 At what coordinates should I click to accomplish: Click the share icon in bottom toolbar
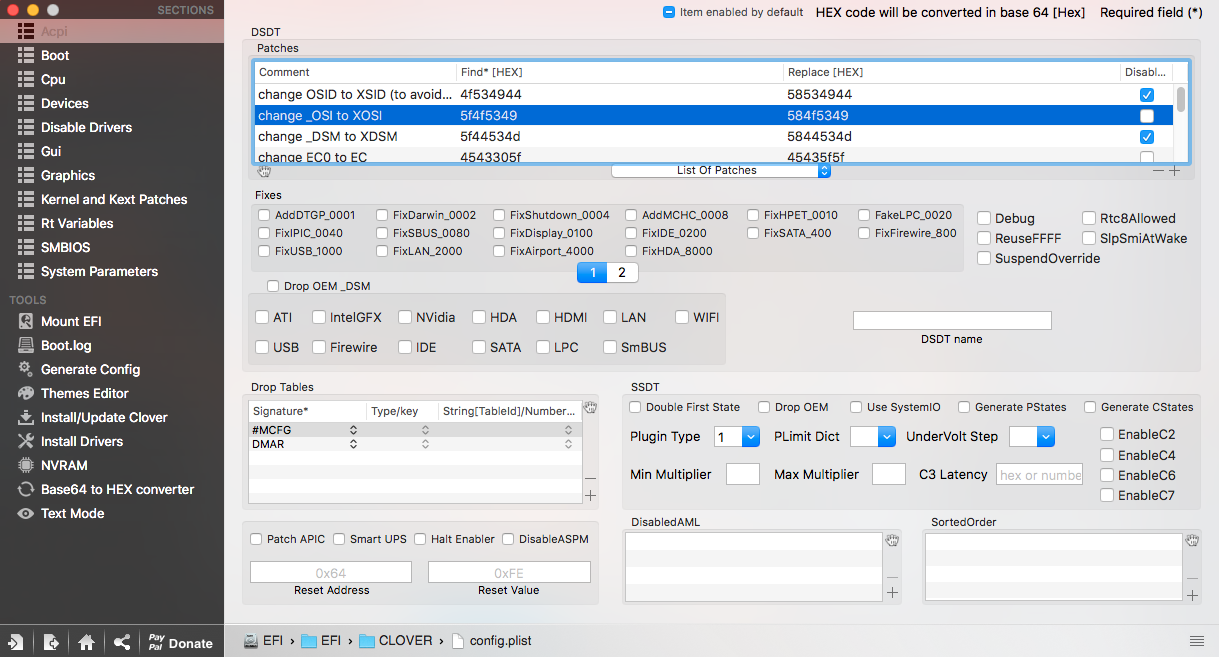(x=122, y=643)
